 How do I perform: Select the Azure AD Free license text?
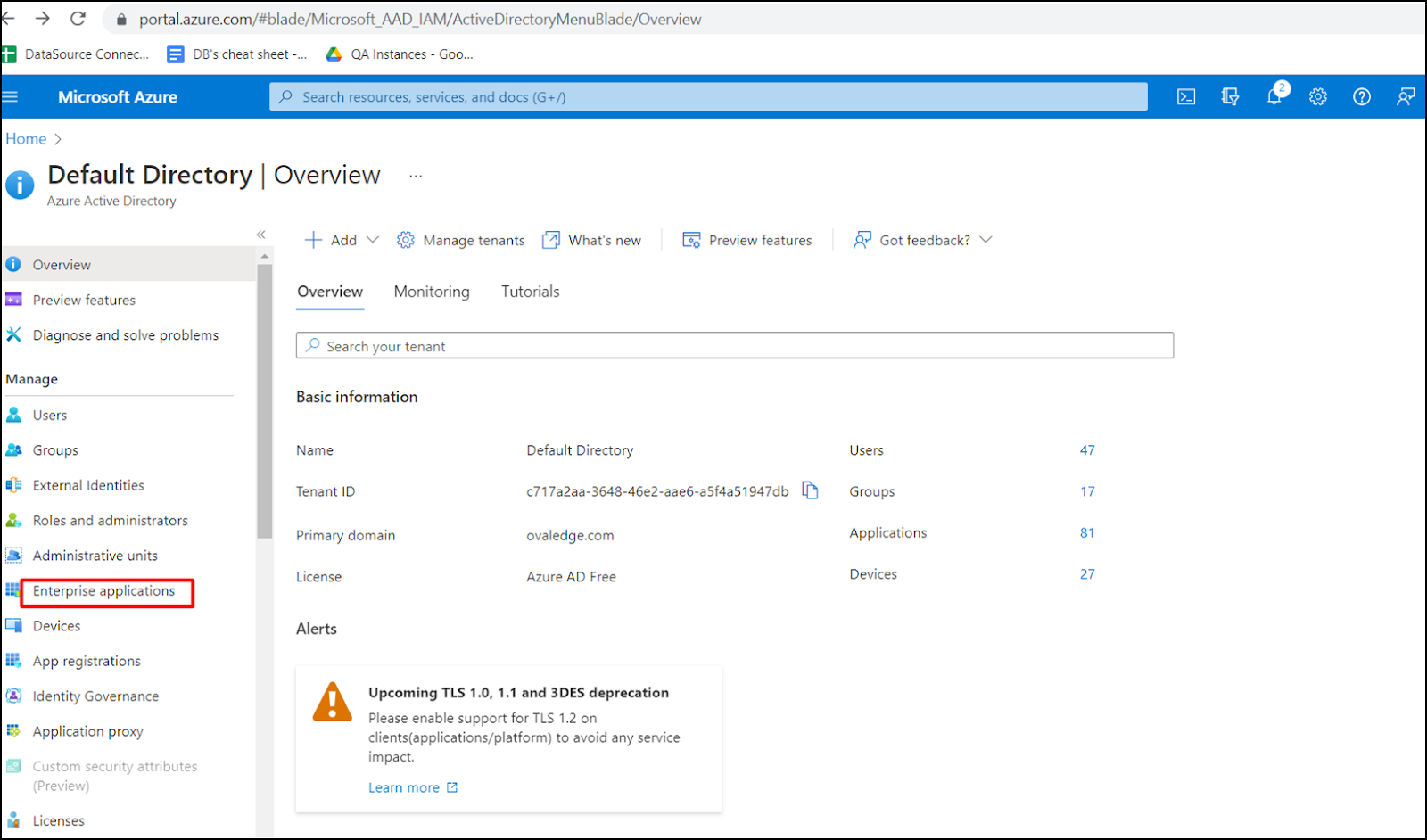point(571,577)
